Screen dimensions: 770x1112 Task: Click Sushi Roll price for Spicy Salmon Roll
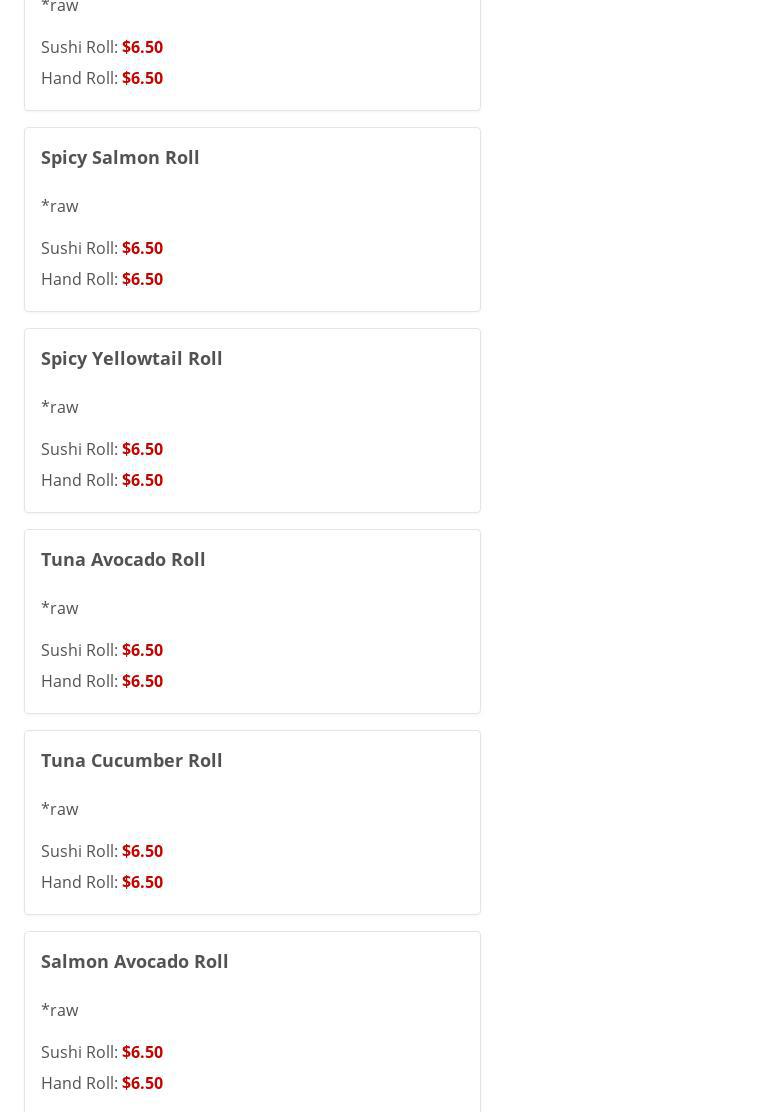[x=142, y=248]
